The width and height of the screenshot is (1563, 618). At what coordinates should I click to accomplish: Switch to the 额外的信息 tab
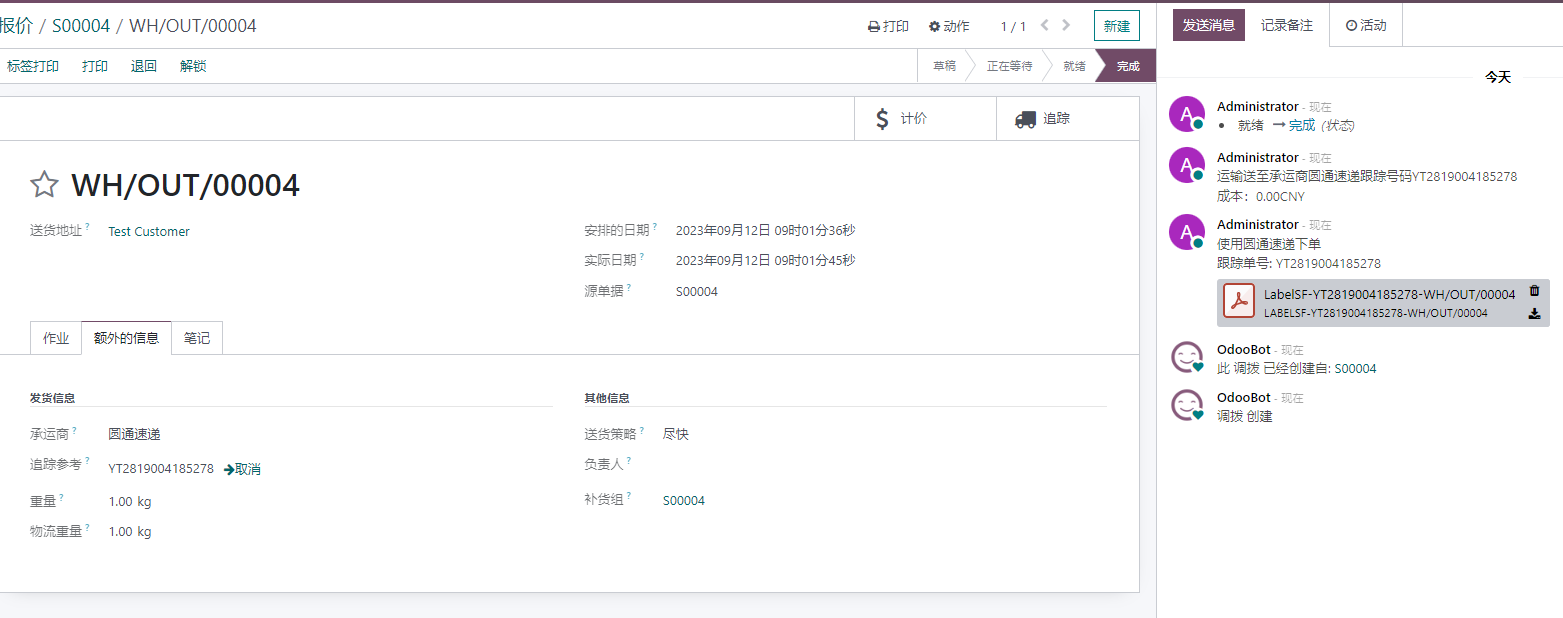(126, 338)
